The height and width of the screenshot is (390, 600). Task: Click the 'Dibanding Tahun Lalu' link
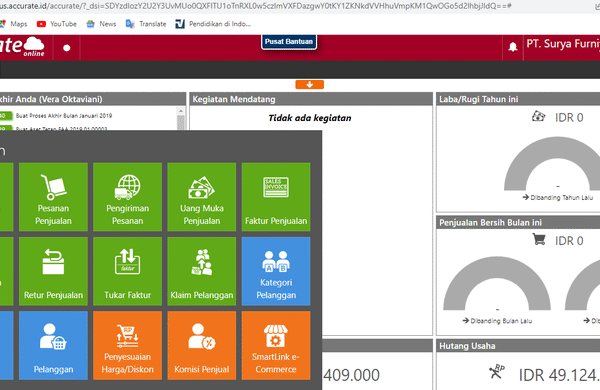[x=558, y=197]
